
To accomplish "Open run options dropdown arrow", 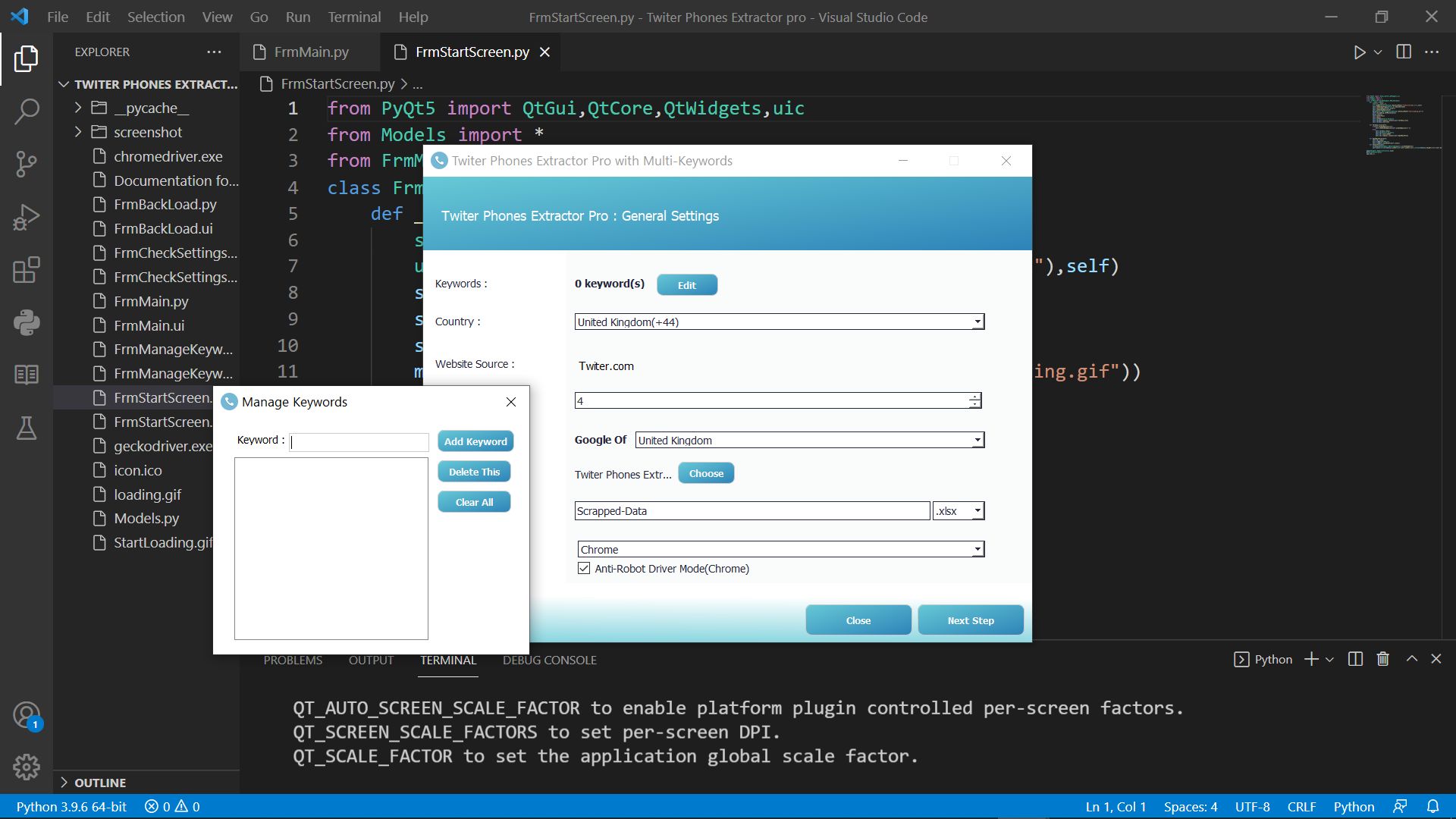I will pos(1378,52).
